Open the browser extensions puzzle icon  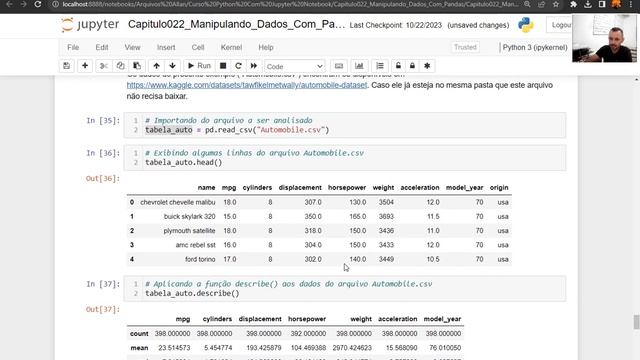[573, 4]
